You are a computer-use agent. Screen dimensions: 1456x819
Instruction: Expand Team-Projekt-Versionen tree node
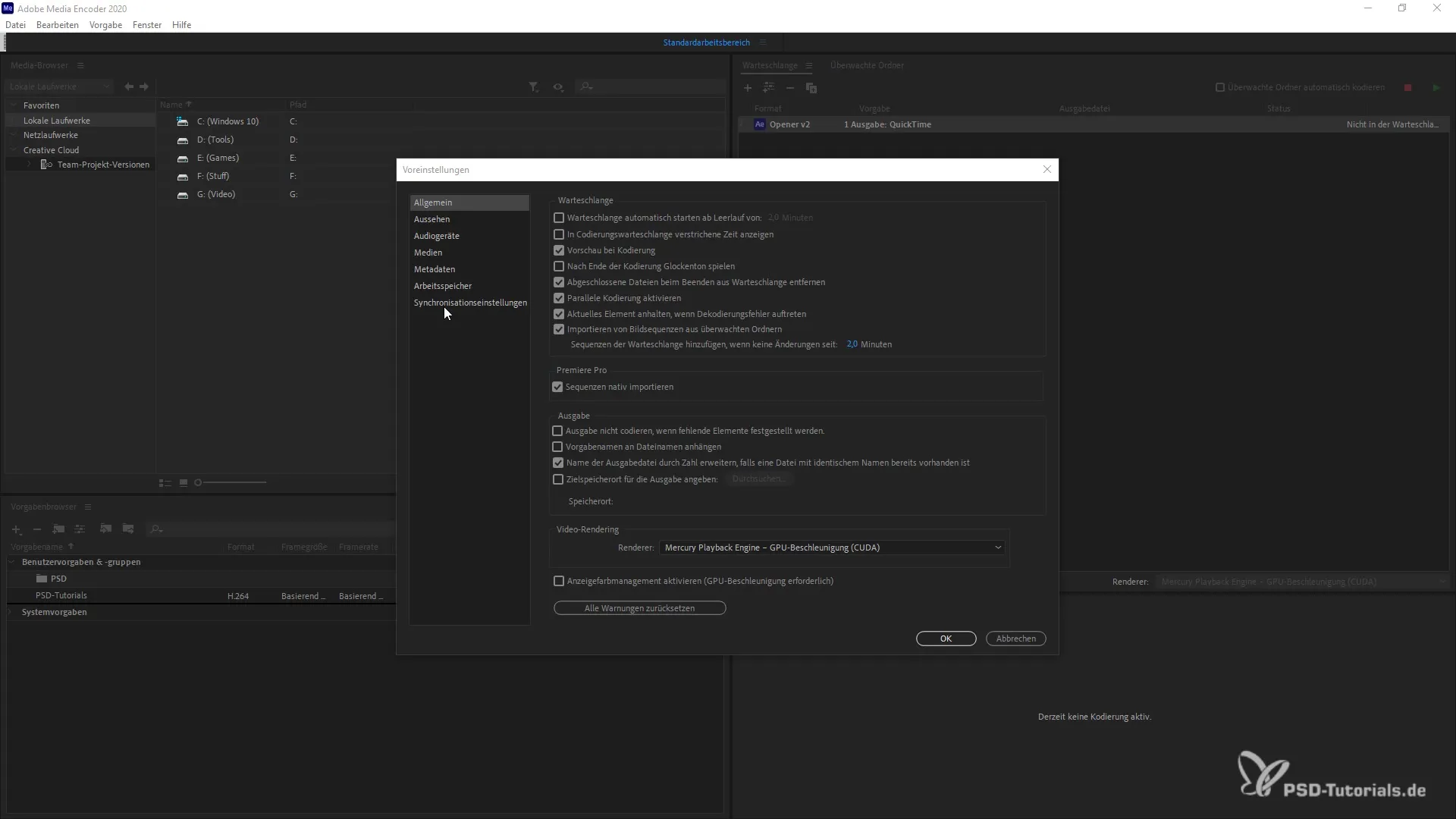point(29,165)
